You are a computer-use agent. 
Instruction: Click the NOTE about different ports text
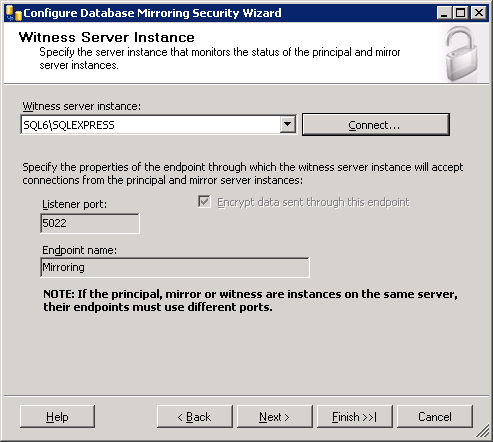point(250,300)
